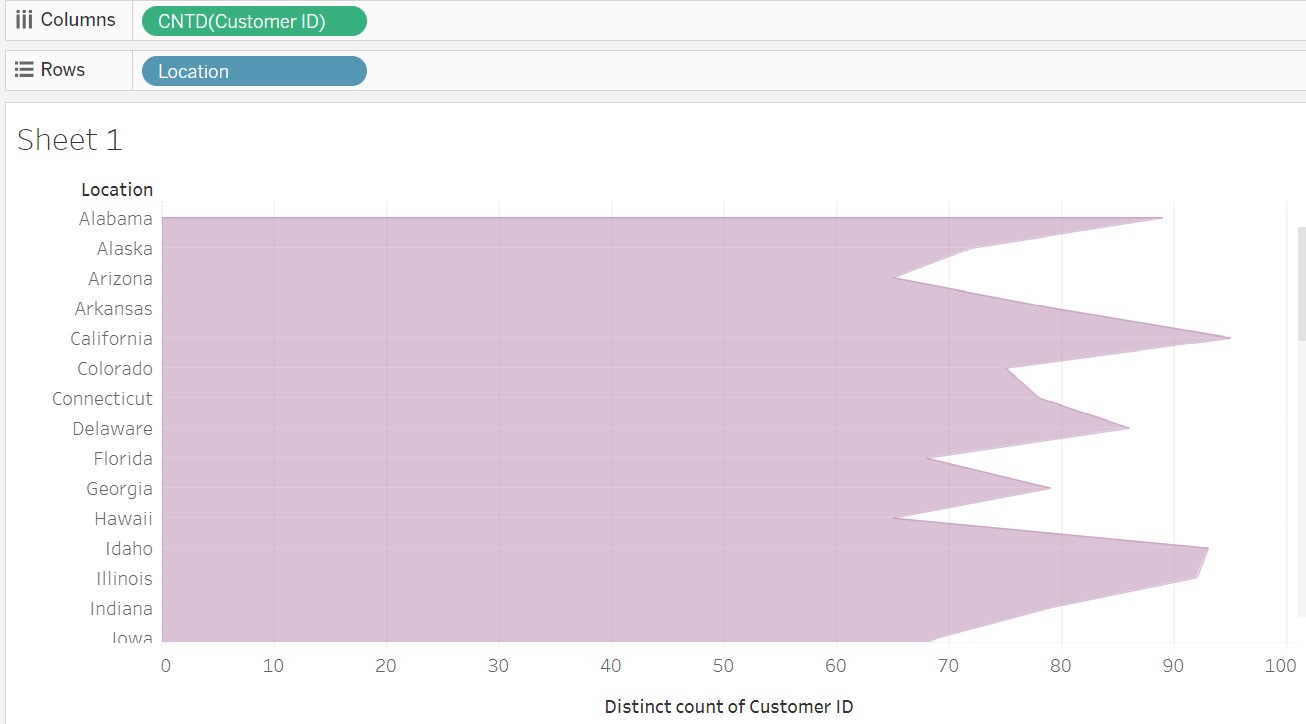Select the Florida row label
This screenshot has height=724, width=1306.
(x=123, y=459)
